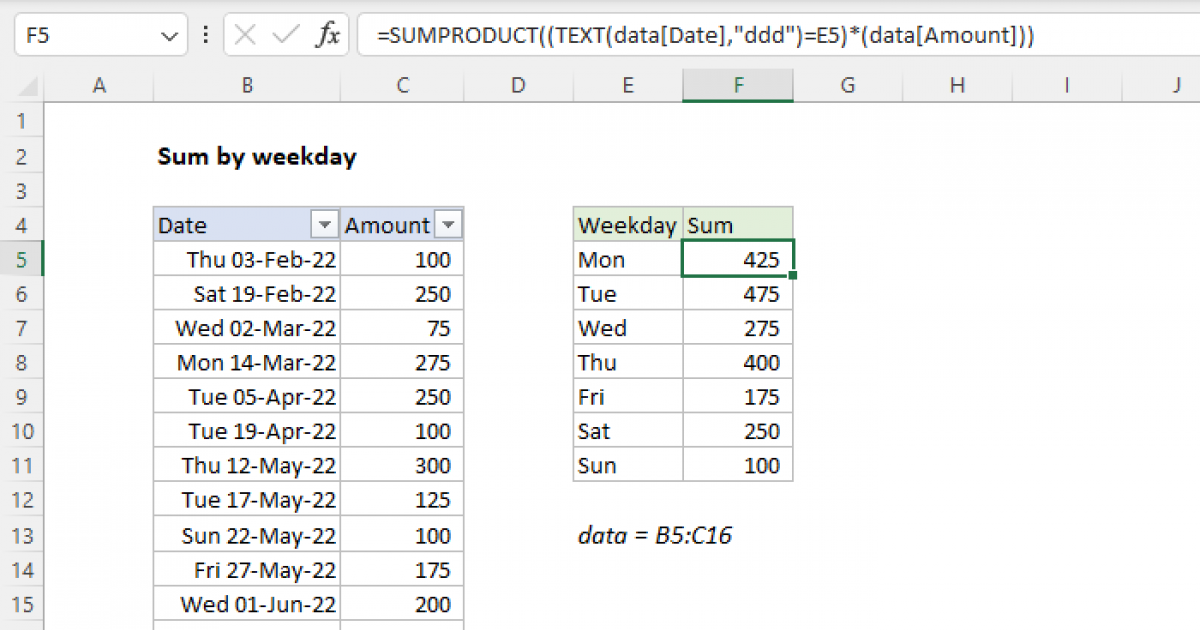Open the Name Box dropdown arrow
The height and width of the screenshot is (630, 1200).
coord(167,37)
